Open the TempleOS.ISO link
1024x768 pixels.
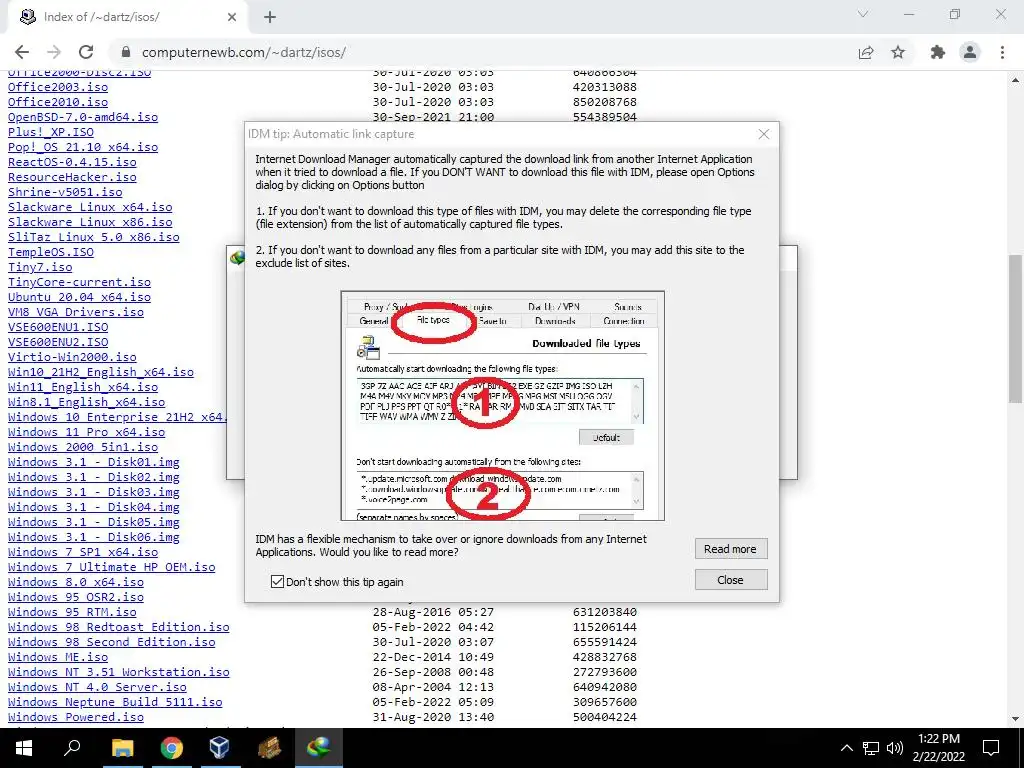(x=51, y=252)
